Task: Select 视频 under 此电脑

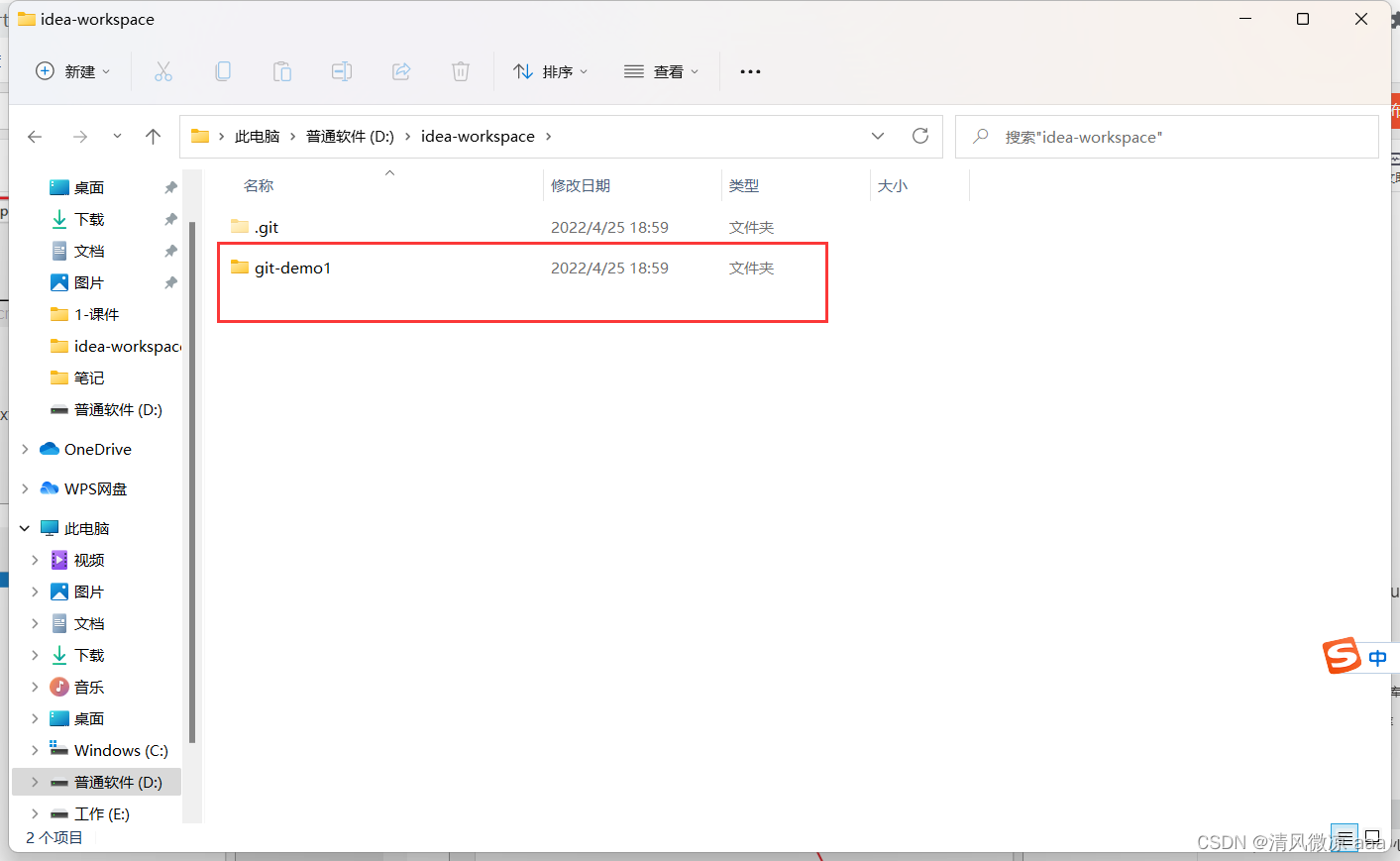Action: tap(89, 560)
